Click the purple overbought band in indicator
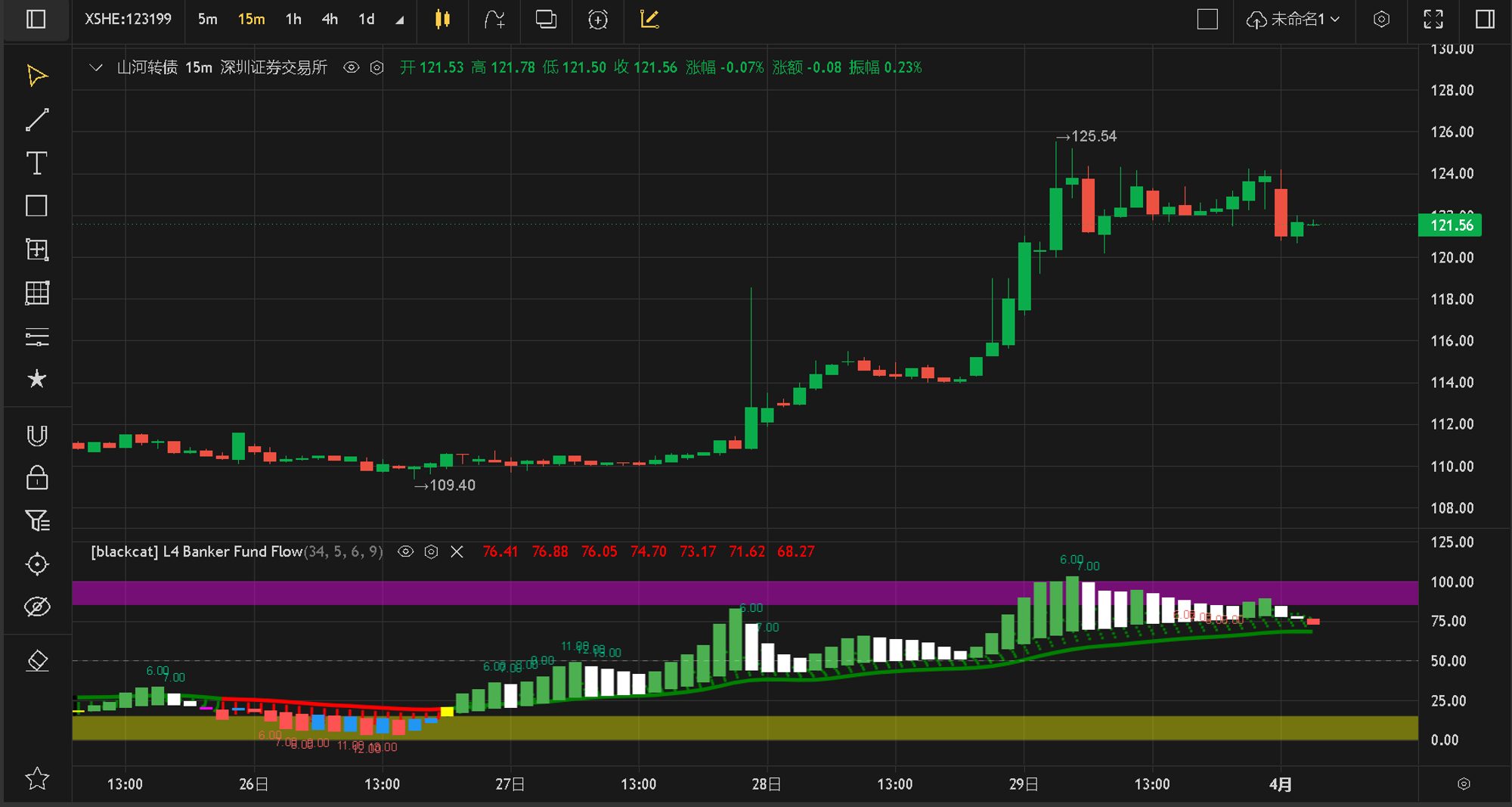The image size is (1512, 807). (745, 593)
